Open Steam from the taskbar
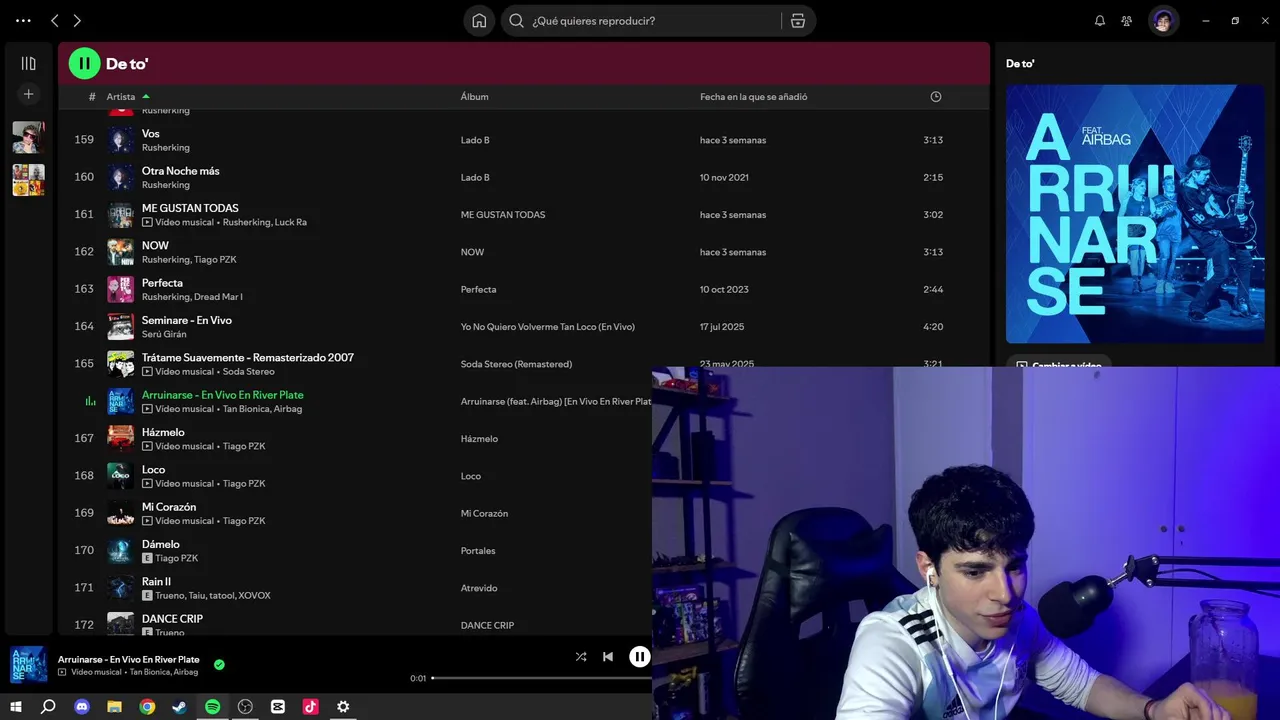This screenshot has width=1280, height=720. click(x=180, y=707)
